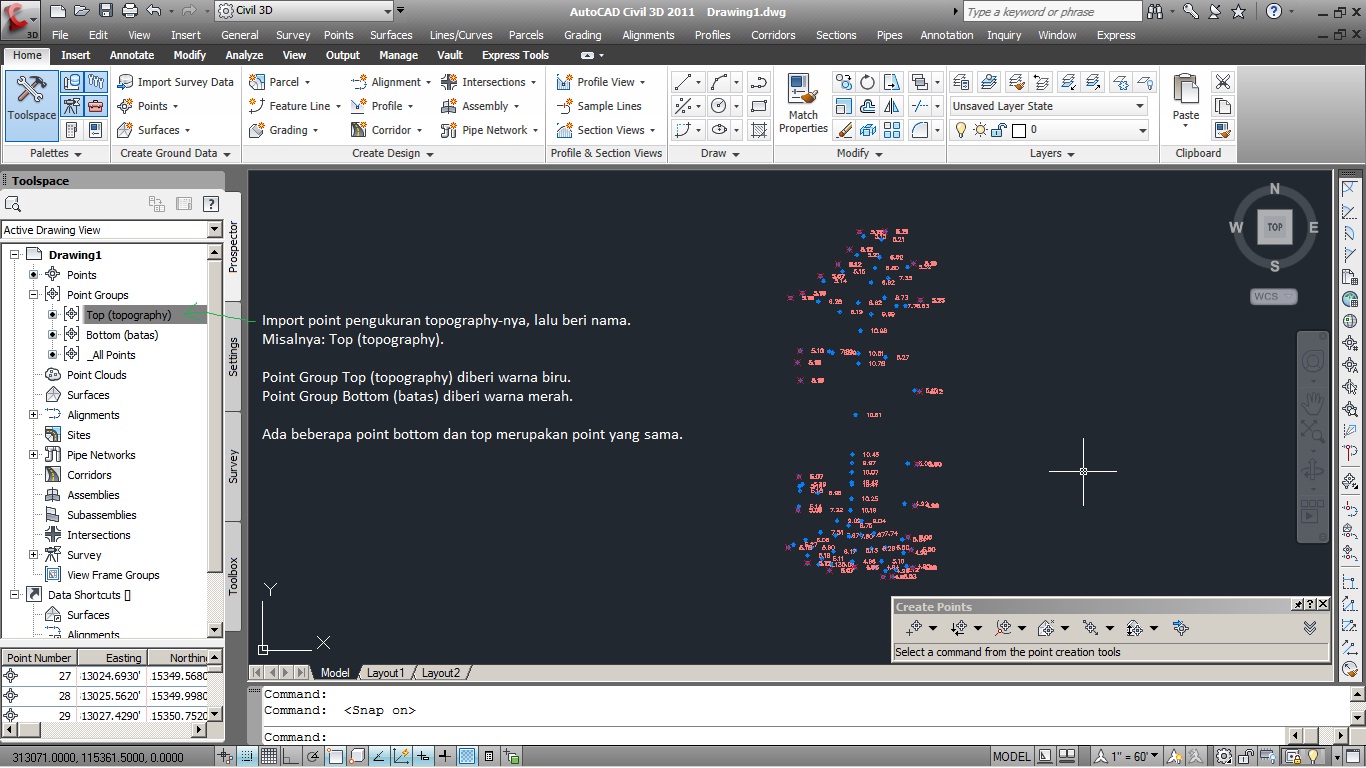1366x768 pixels.
Task: Click Import Survey Data button
Action: coord(175,82)
